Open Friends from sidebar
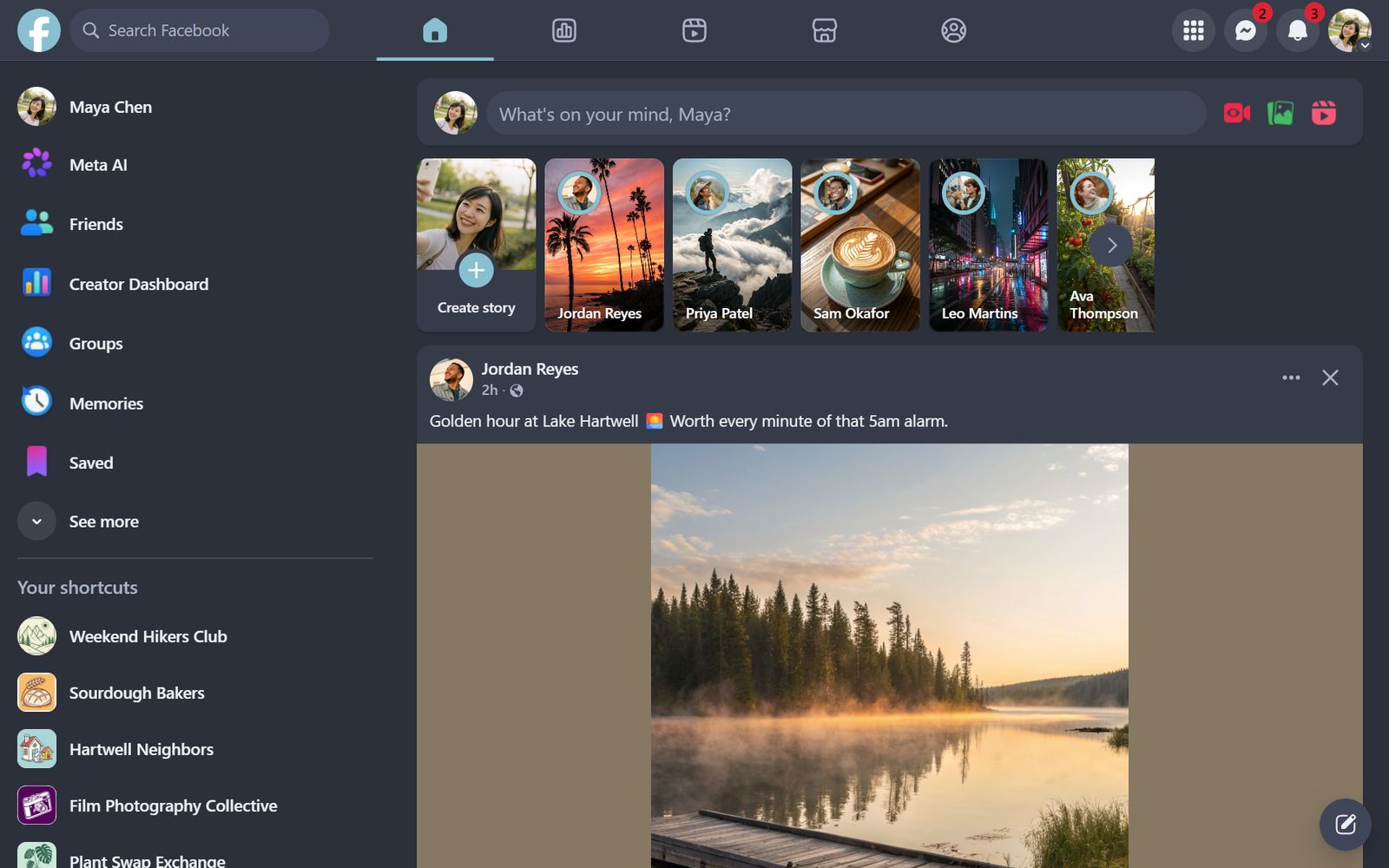Screen dimensions: 1389x868 [195, 224]
